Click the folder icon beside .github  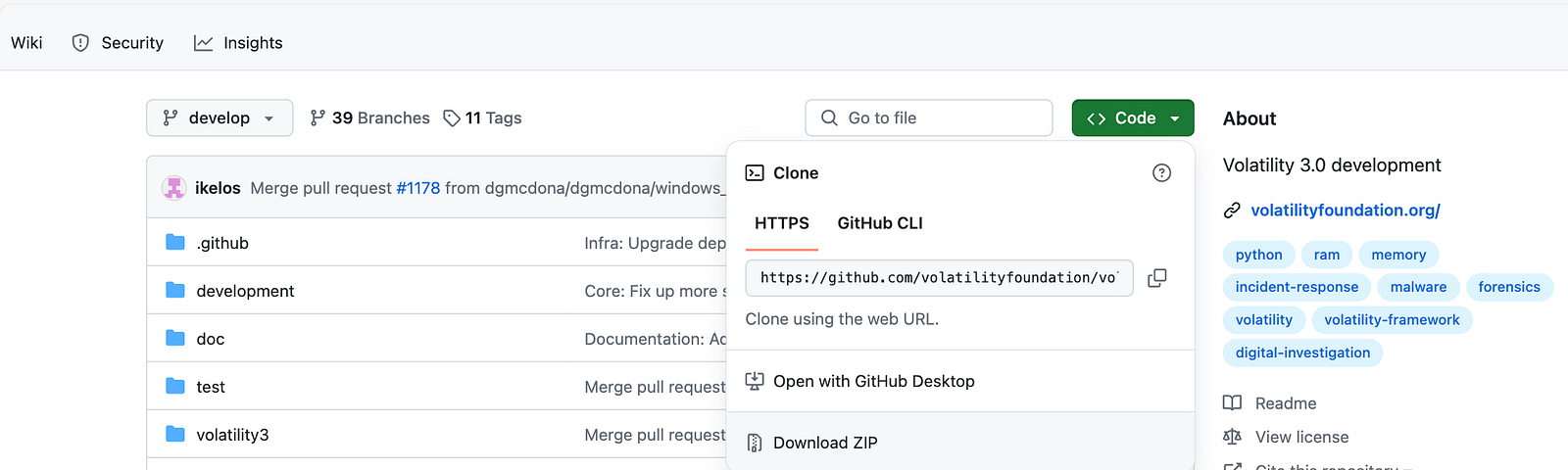point(175,242)
